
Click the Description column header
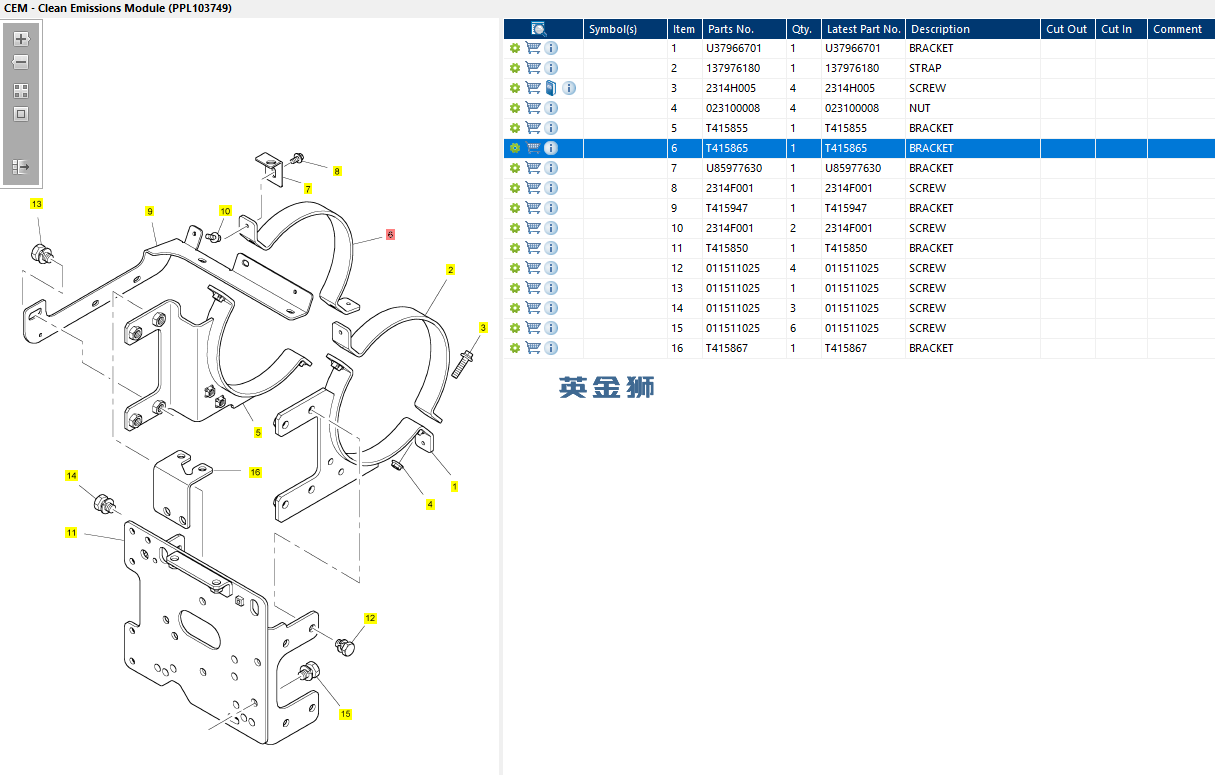(x=973, y=29)
